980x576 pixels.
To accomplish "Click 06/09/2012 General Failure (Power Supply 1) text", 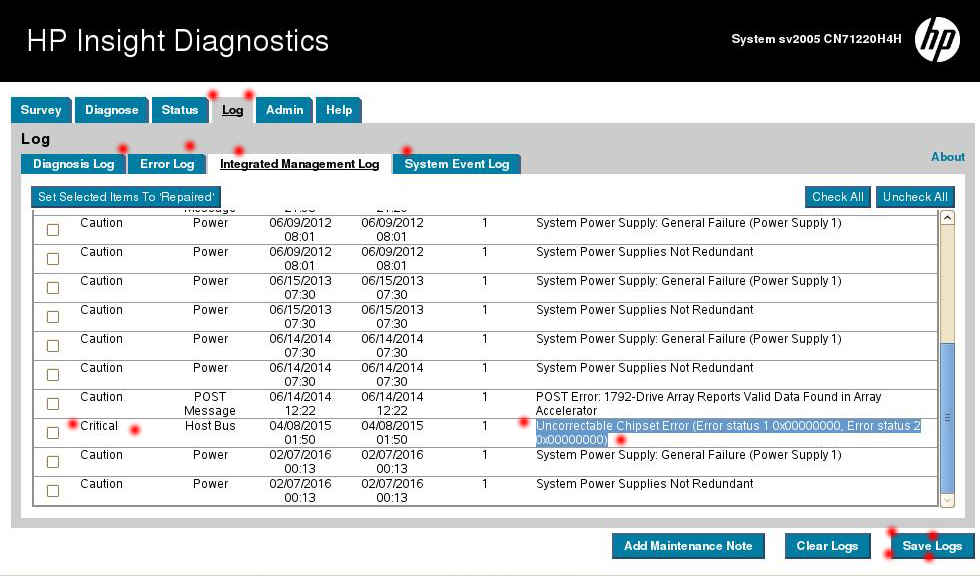I will [689, 223].
